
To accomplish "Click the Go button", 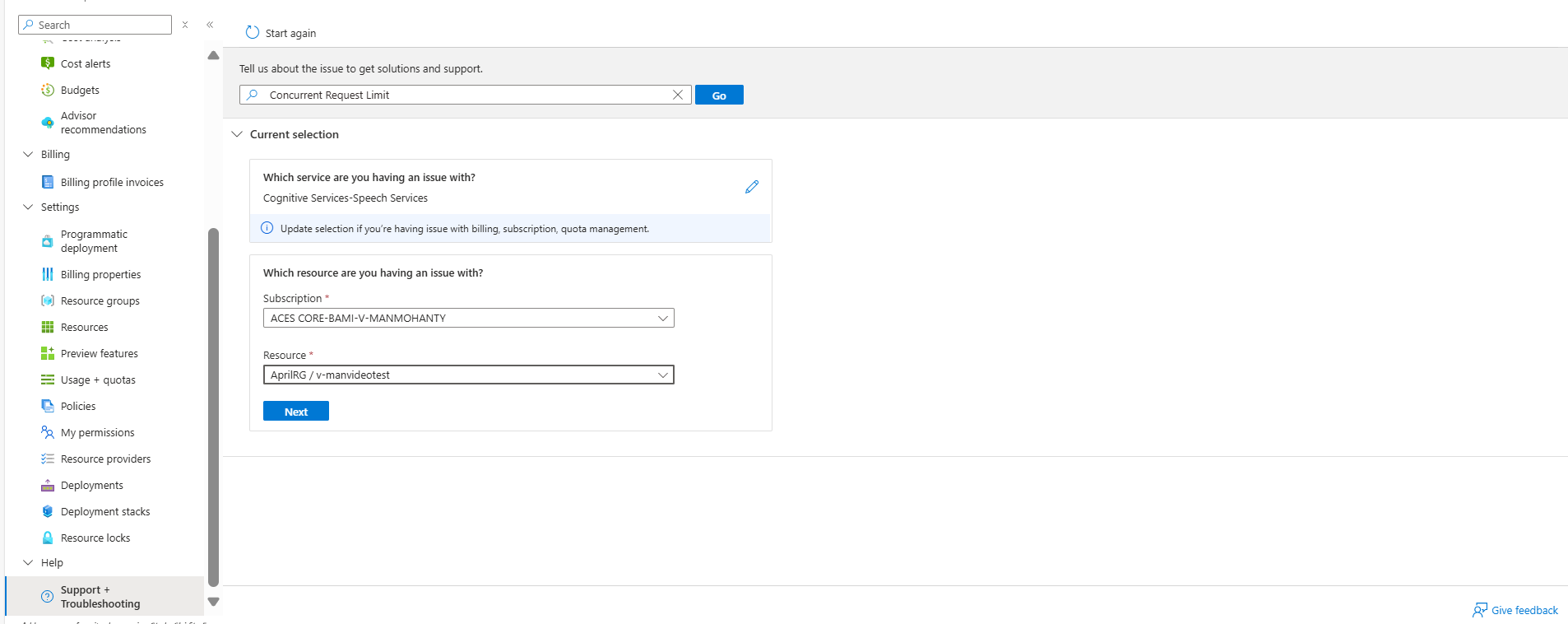I will click(x=719, y=95).
